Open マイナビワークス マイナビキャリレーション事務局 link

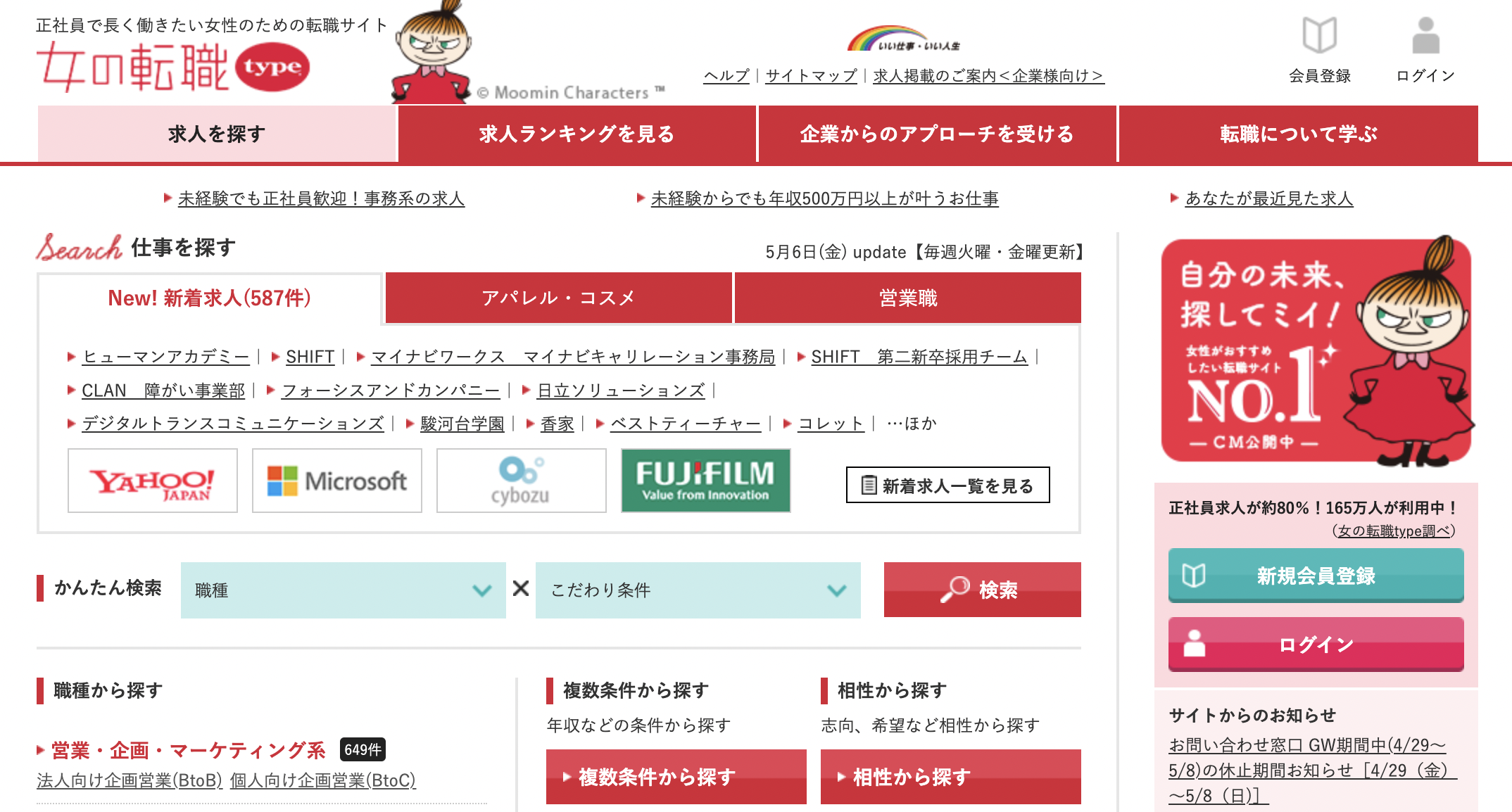573,357
